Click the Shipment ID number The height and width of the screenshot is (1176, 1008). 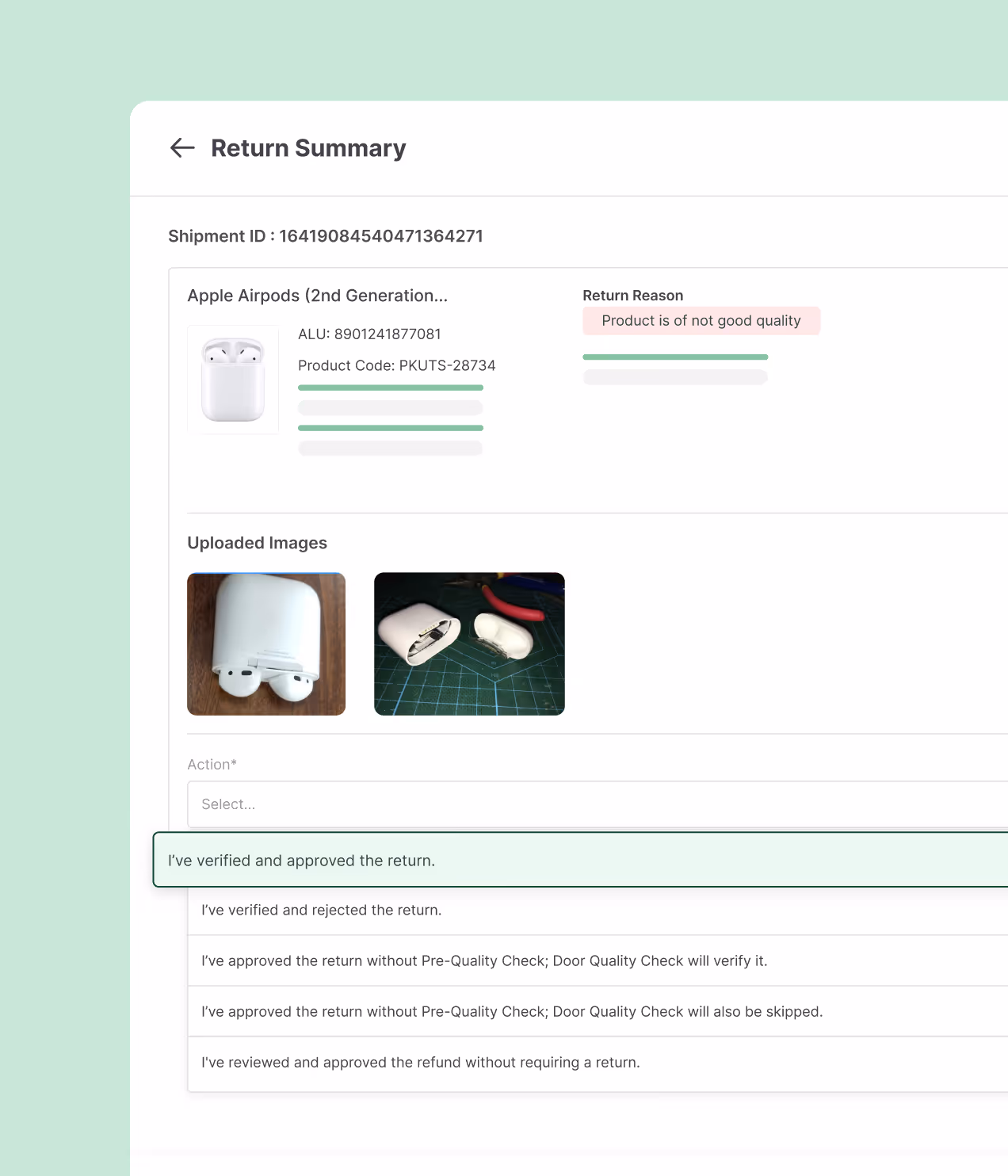pyautogui.click(x=381, y=235)
